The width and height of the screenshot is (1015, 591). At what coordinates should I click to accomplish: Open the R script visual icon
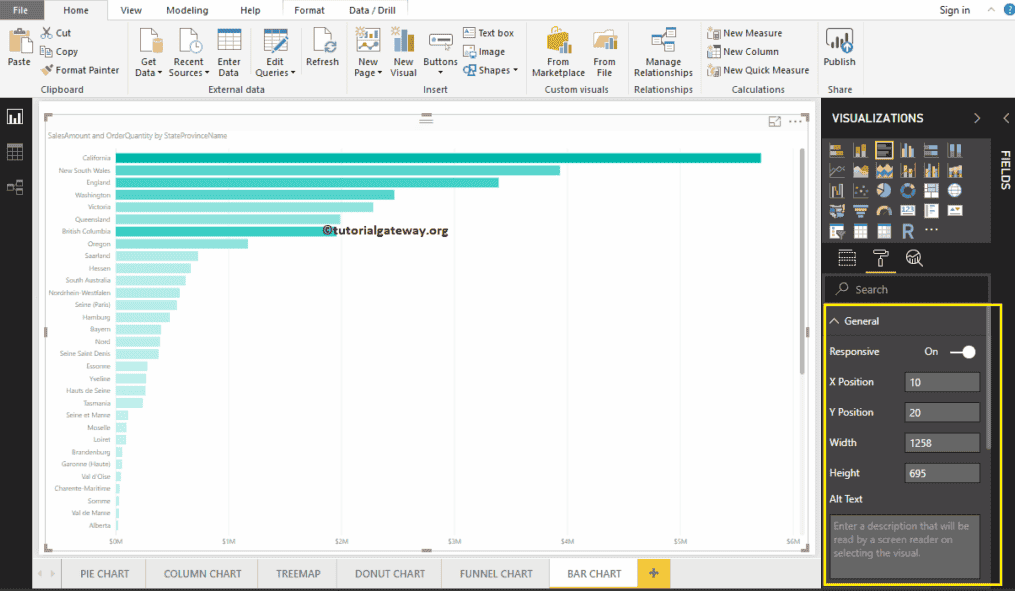[909, 230]
